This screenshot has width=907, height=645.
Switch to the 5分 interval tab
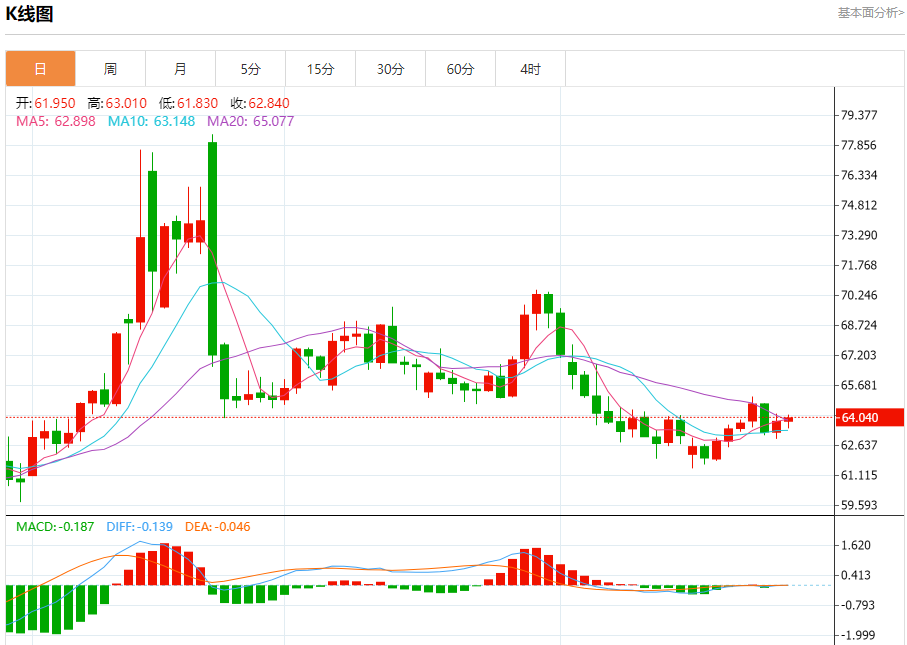click(250, 69)
